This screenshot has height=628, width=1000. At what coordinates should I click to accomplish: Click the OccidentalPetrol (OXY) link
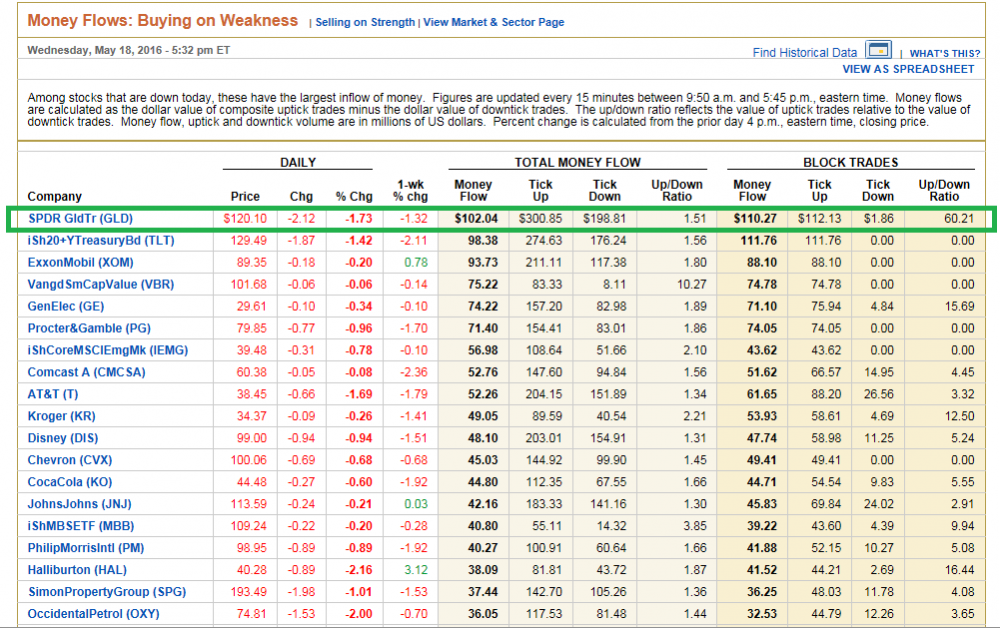coord(93,614)
